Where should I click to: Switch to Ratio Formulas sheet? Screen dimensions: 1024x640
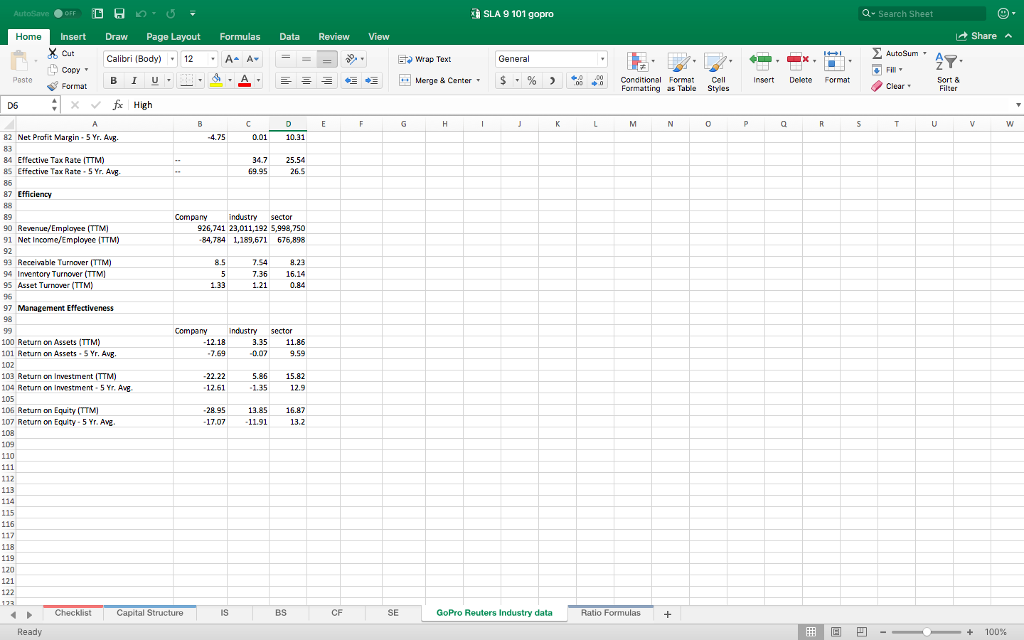click(611, 613)
